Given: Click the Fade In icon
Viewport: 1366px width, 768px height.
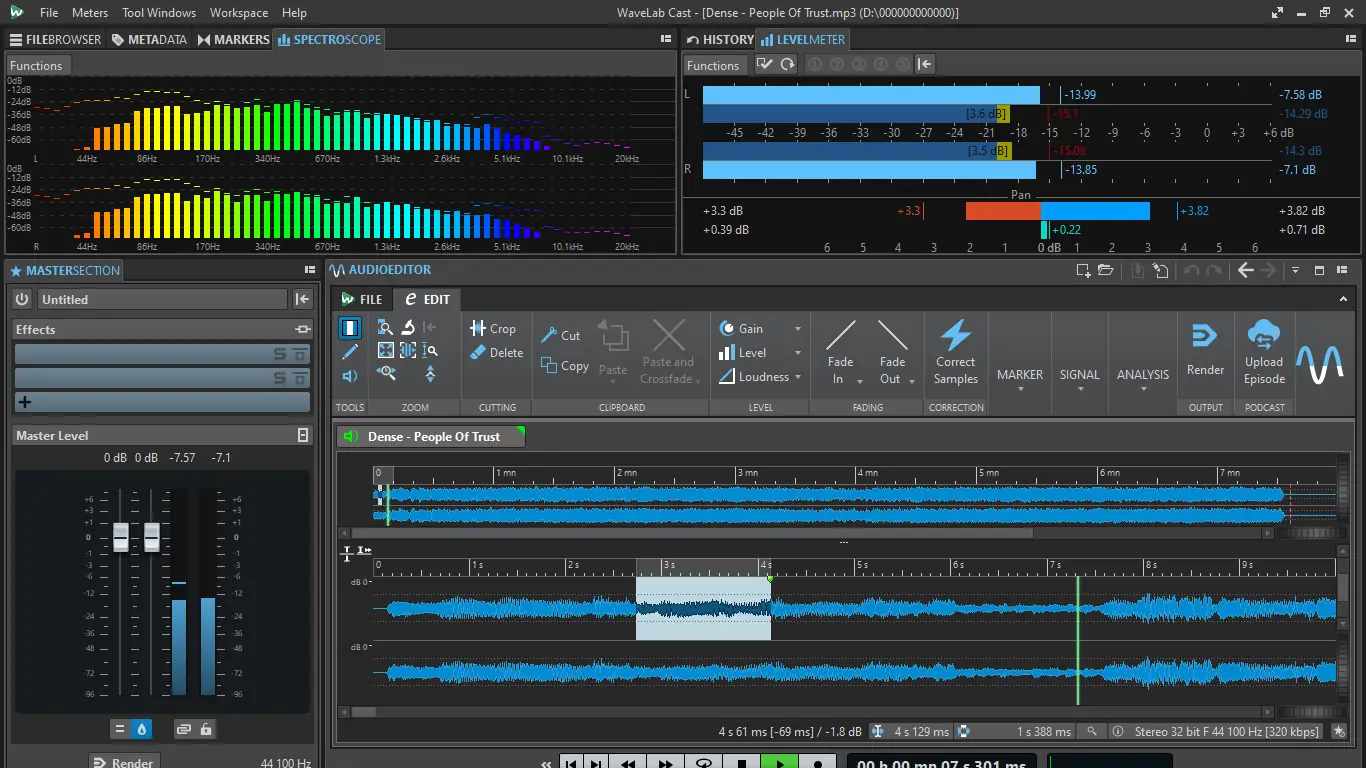Looking at the screenshot, I should click(840, 337).
